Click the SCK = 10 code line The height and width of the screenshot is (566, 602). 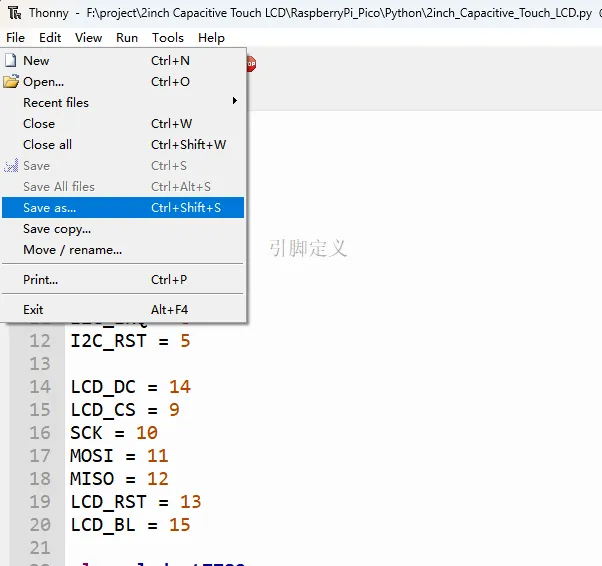pos(114,433)
